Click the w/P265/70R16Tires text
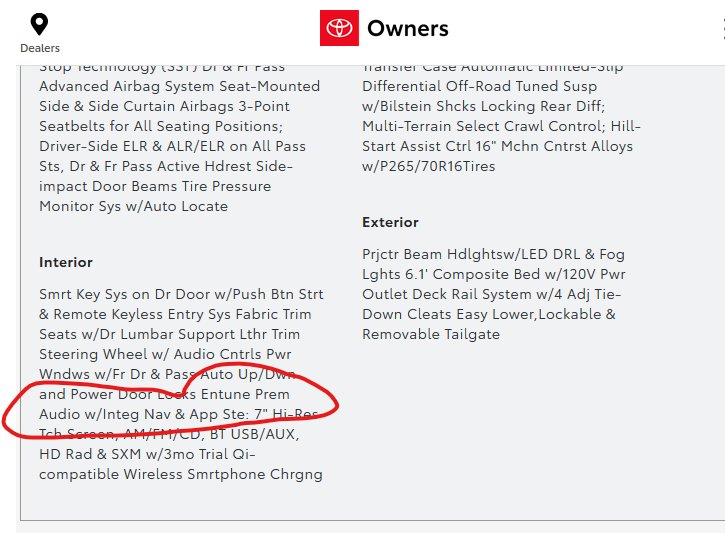 click(429, 166)
